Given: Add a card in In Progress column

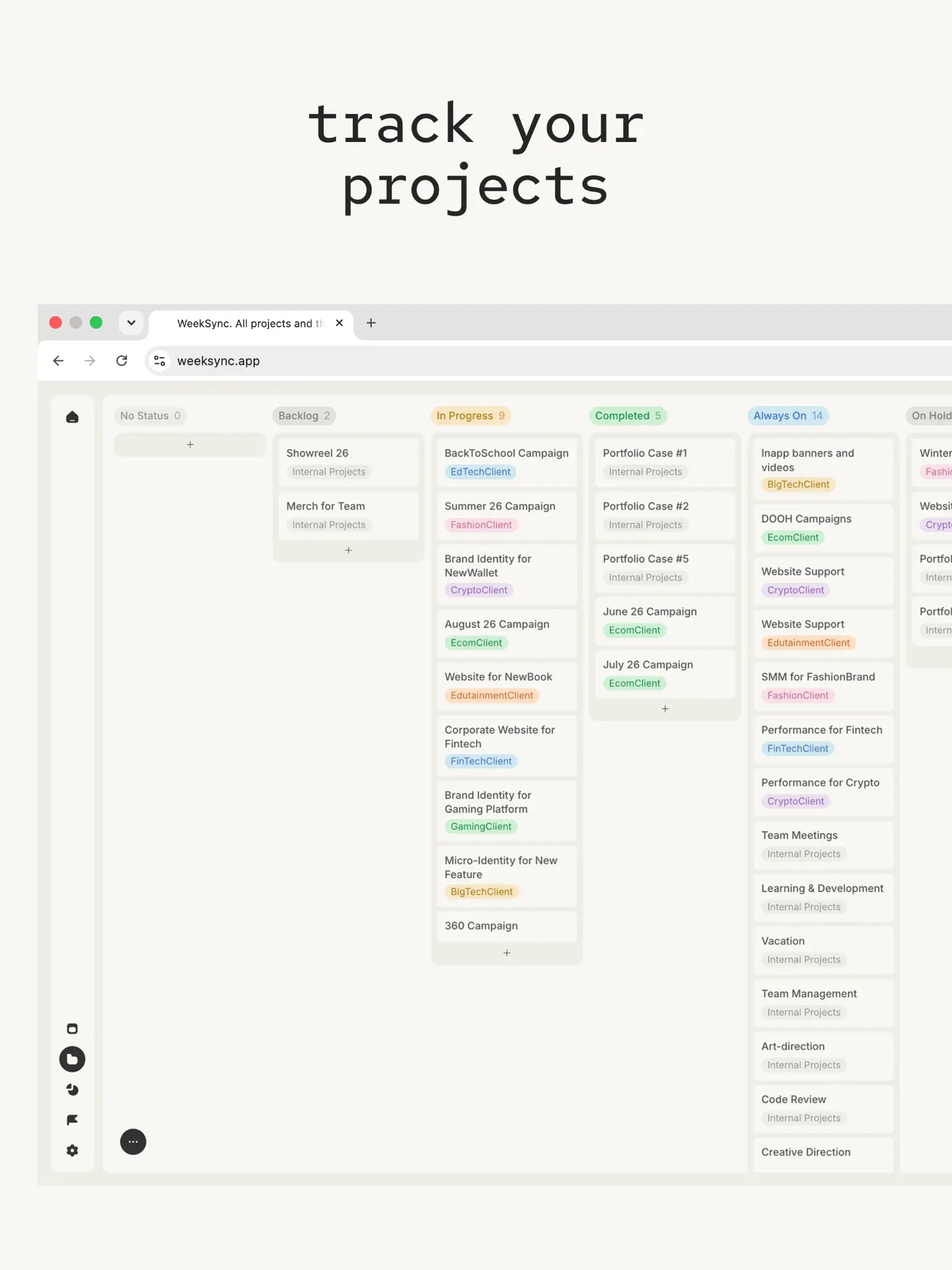Looking at the screenshot, I should [506, 953].
